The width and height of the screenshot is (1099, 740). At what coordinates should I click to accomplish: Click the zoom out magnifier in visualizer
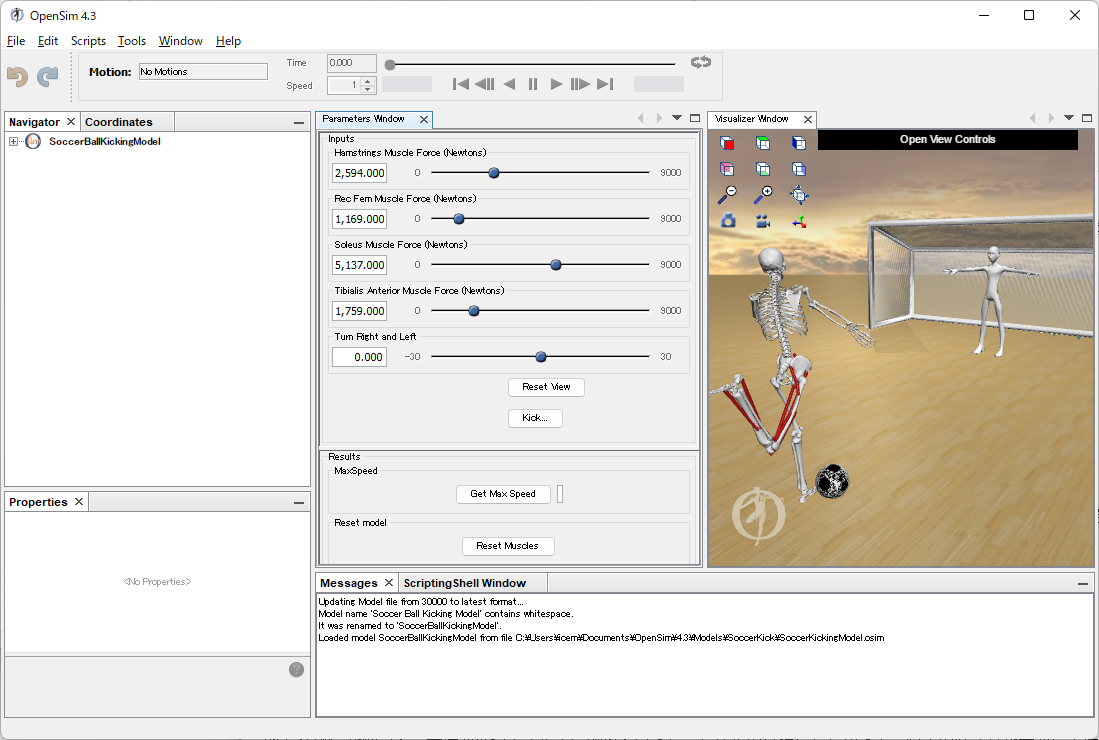click(728, 194)
